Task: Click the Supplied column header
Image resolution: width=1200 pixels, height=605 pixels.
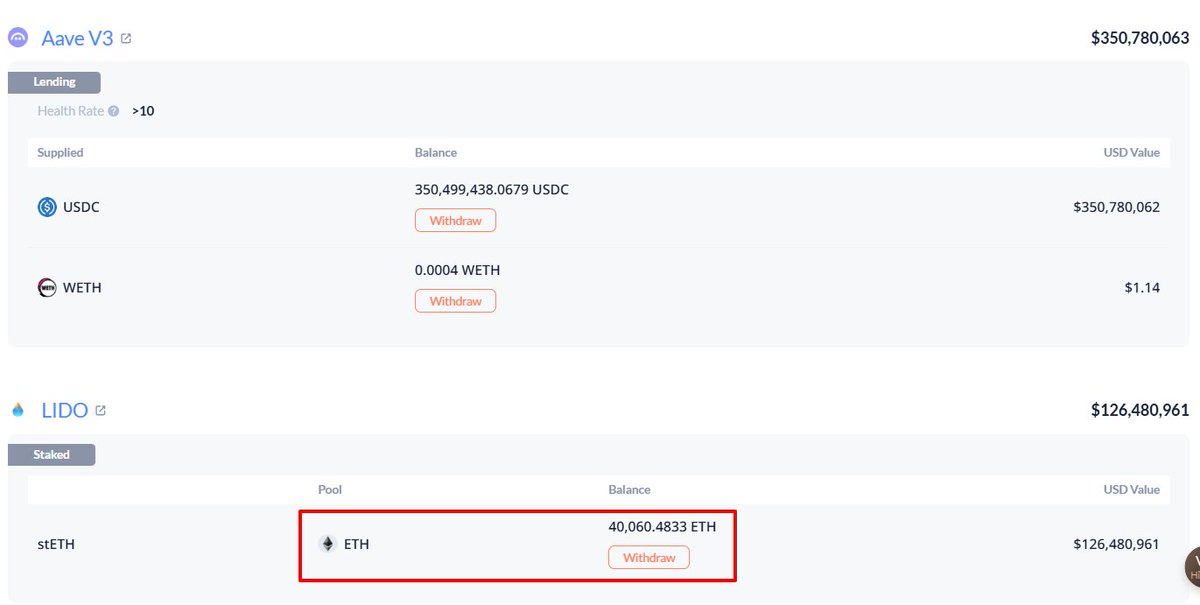Action: click(x=60, y=153)
